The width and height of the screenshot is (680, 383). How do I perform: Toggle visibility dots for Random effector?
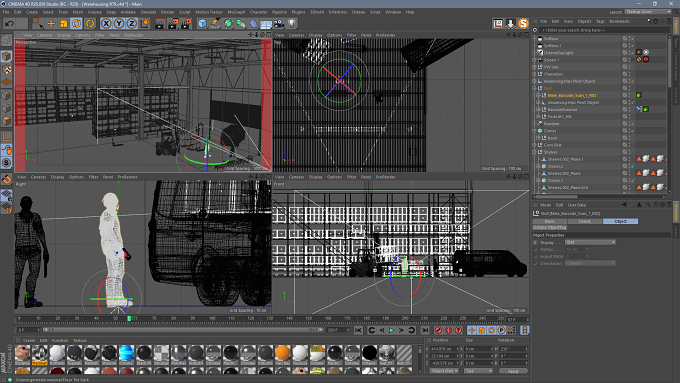[629, 124]
